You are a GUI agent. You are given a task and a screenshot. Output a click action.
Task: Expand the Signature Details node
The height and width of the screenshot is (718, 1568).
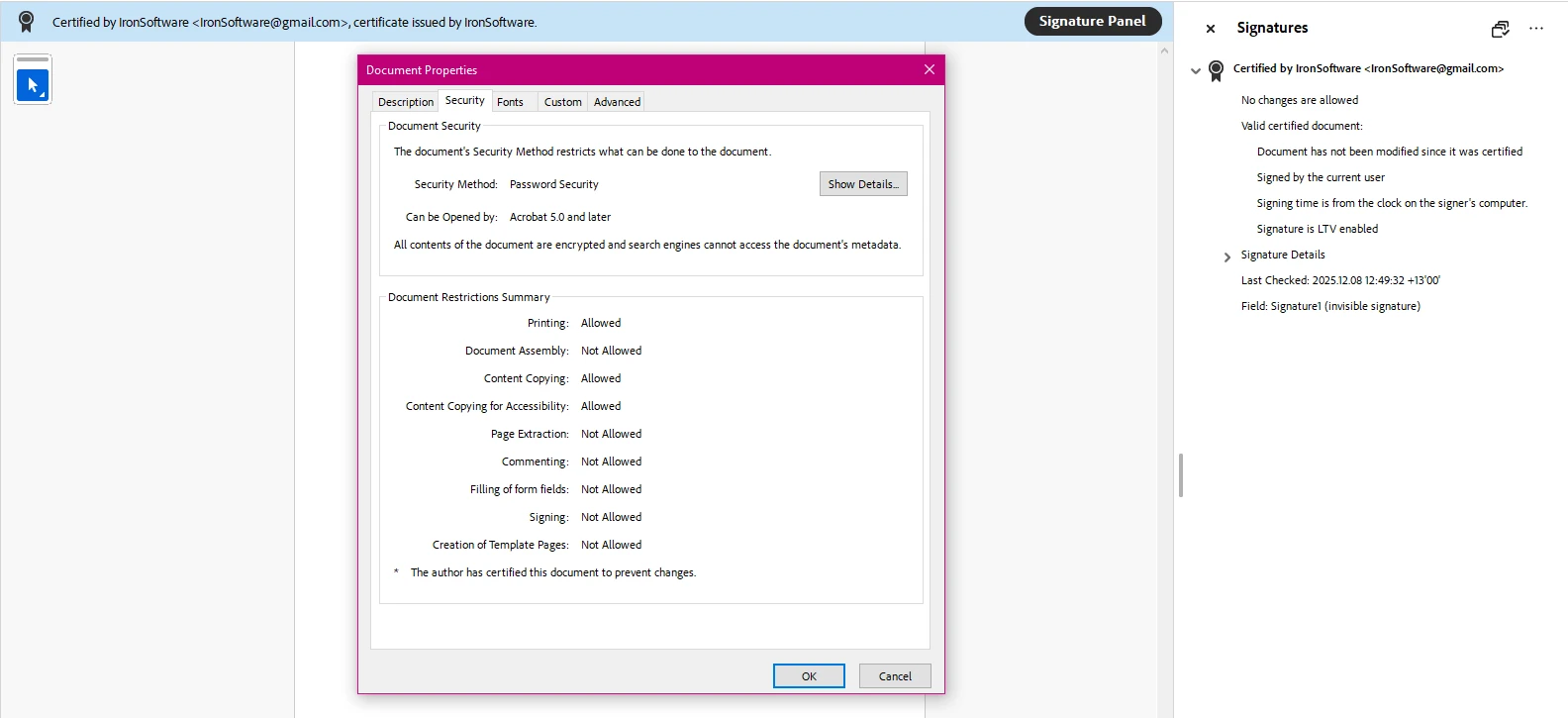tap(1227, 256)
